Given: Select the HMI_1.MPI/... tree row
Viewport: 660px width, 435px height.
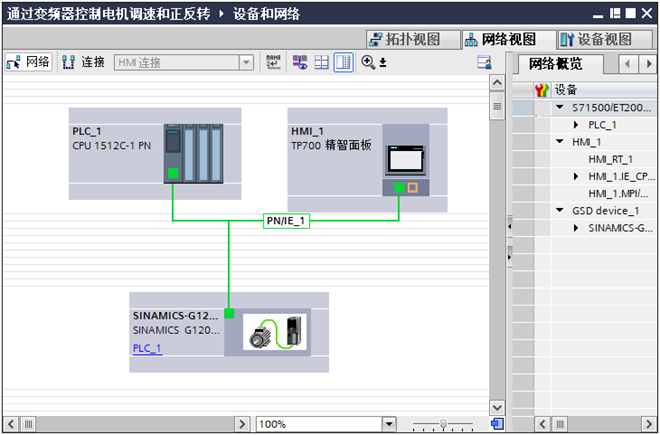Looking at the screenshot, I should click(x=618, y=194).
